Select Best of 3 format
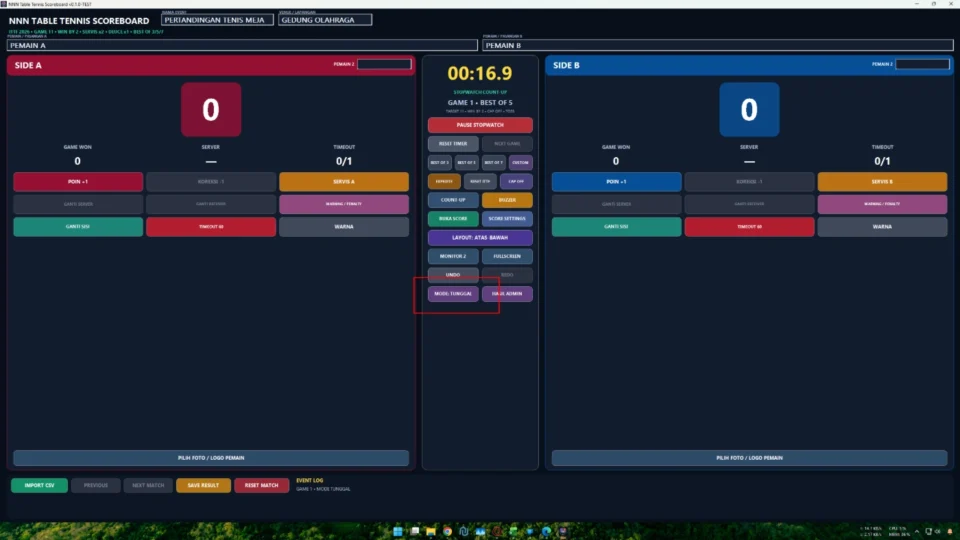Image resolution: width=960 pixels, height=540 pixels. [440, 163]
